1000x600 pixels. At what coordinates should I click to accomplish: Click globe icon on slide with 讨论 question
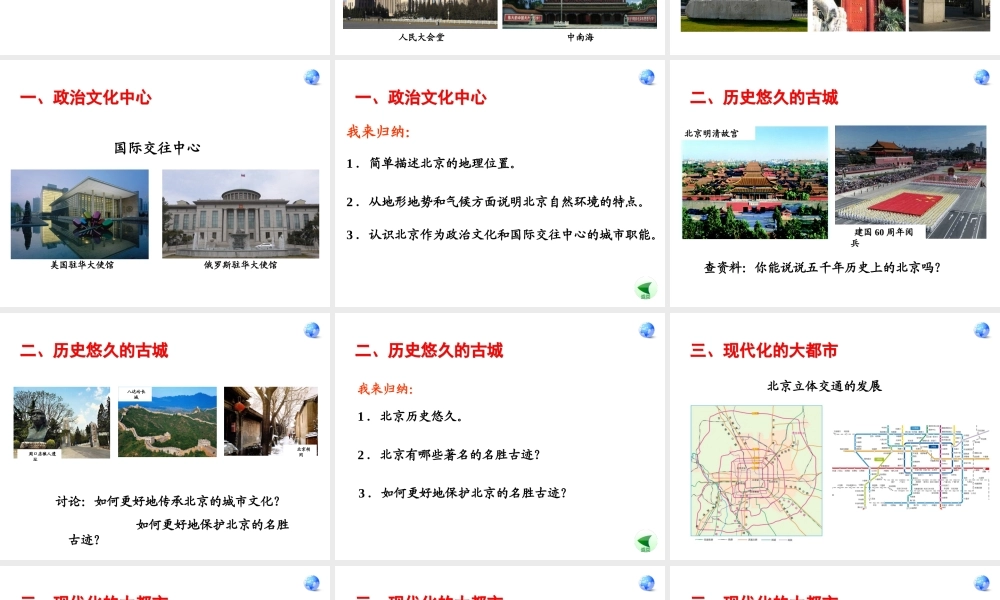[312, 330]
